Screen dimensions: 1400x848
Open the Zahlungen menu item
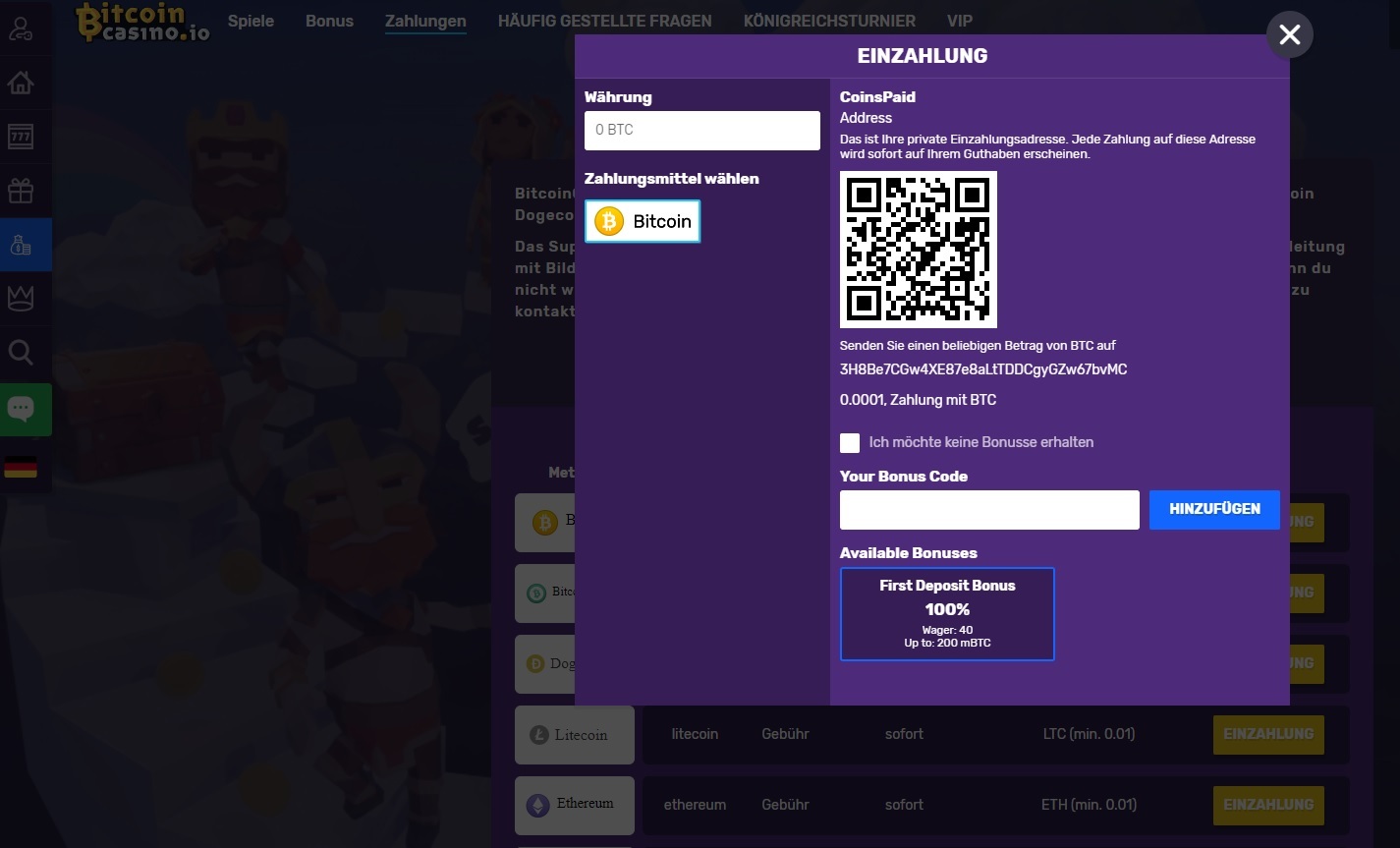pyautogui.click(x=425, y=21)
